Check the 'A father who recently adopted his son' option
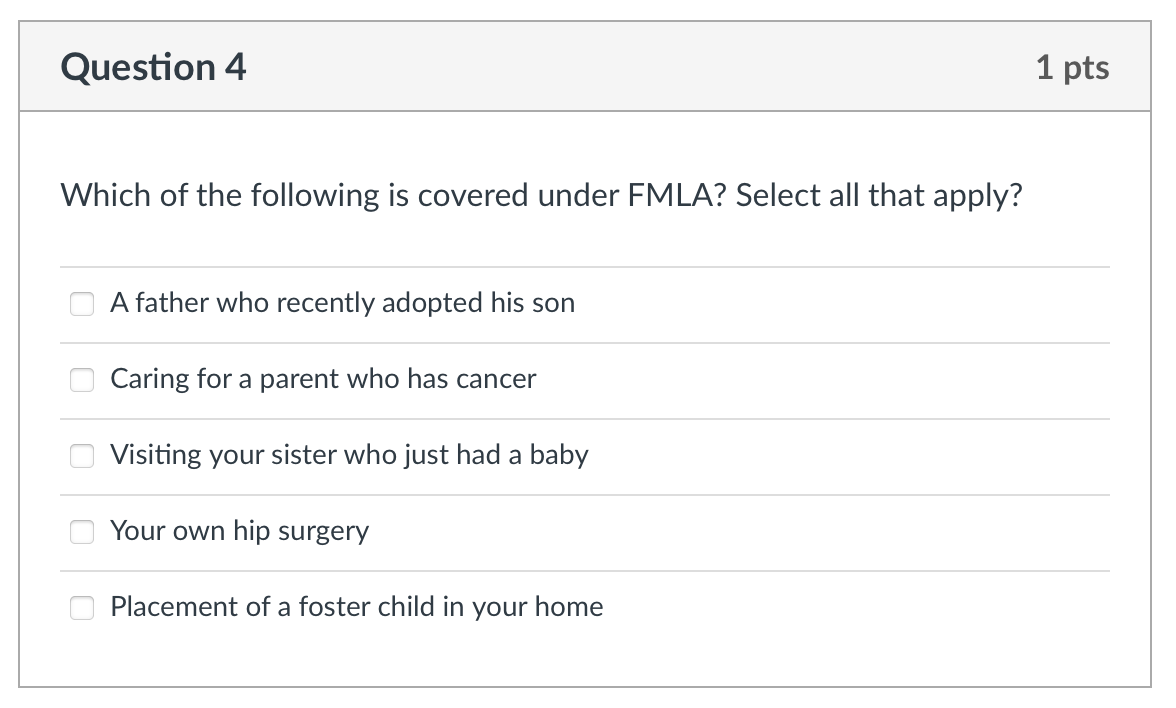The width and height of the screenshot is (1176, 708). [x=81, y=303]
